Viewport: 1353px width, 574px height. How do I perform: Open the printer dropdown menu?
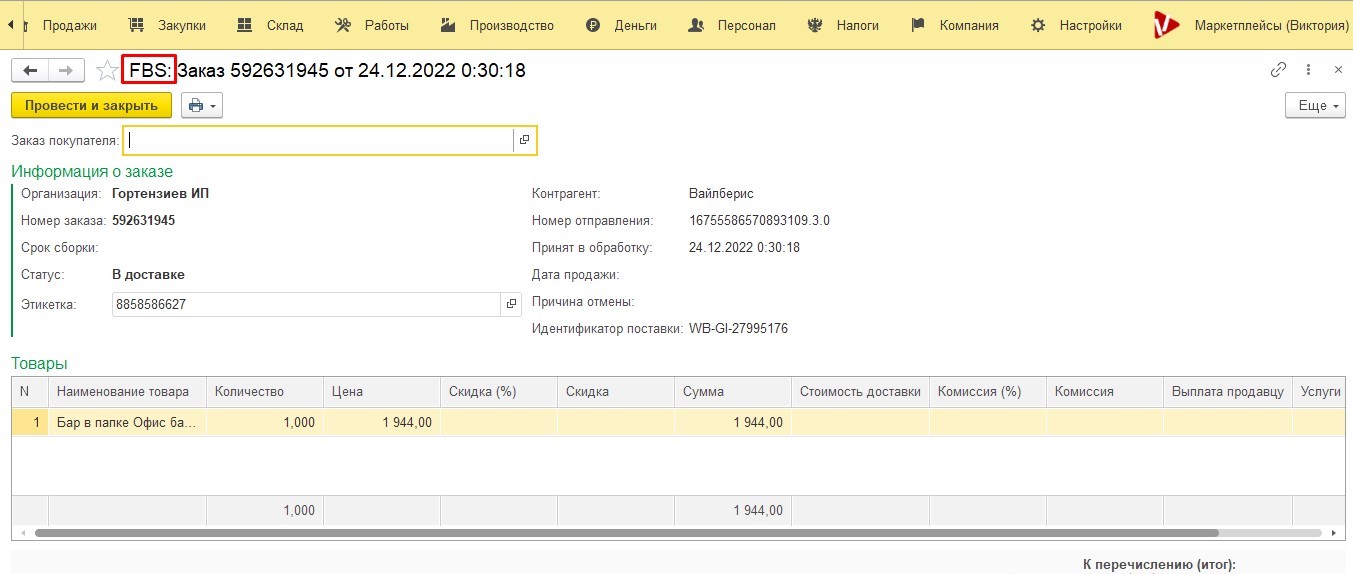[x=202, y=105]
